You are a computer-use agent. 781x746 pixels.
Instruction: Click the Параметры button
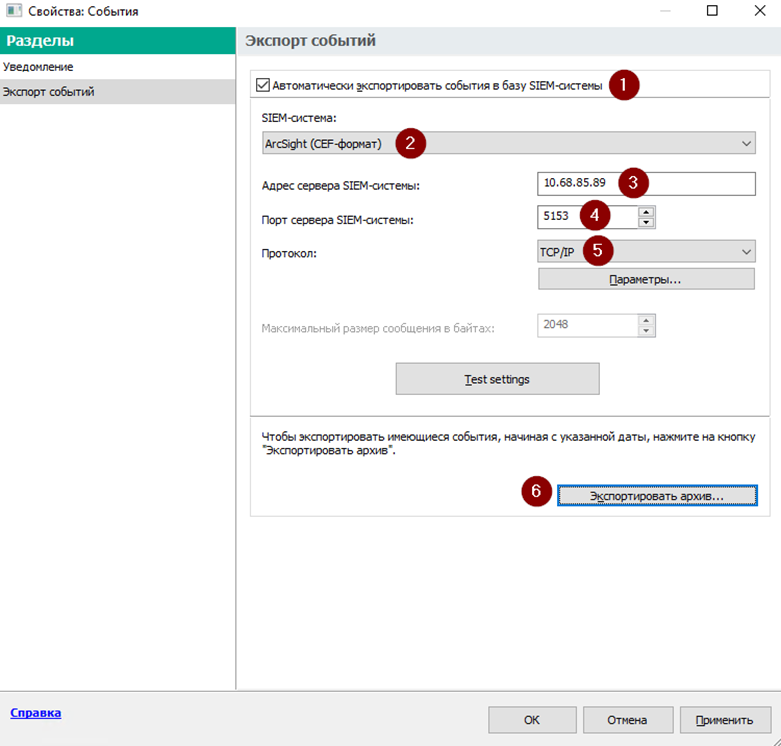(646, 279)
